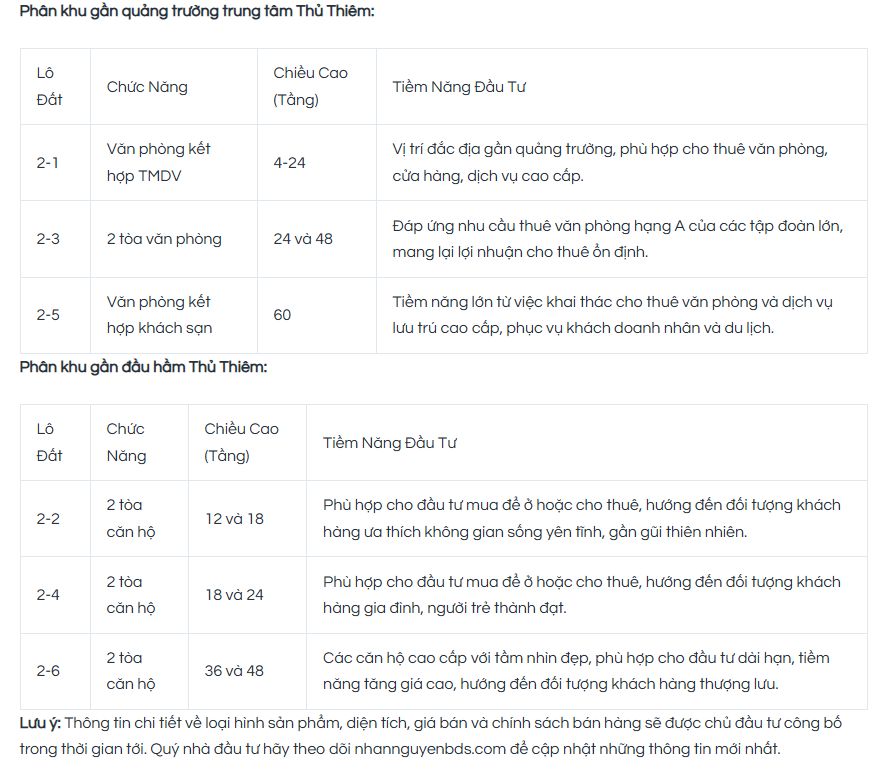The image size is (887, 773).
Task: Click the 2-6 lot cell
Action: click(x=55, y=671)
